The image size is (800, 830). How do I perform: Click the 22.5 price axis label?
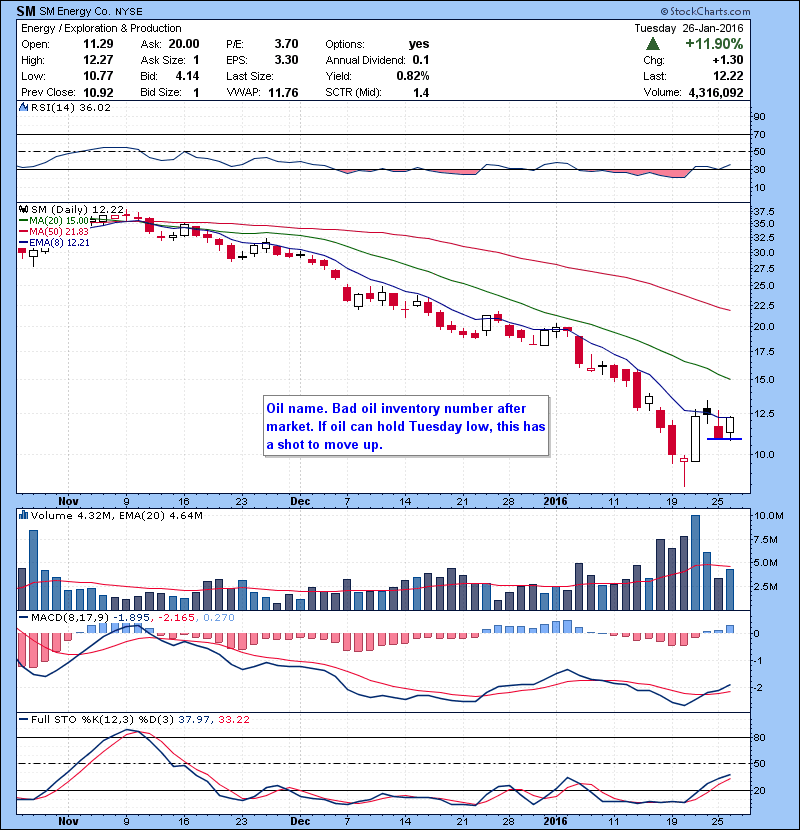pyautogui.click(x=763, y=305)
